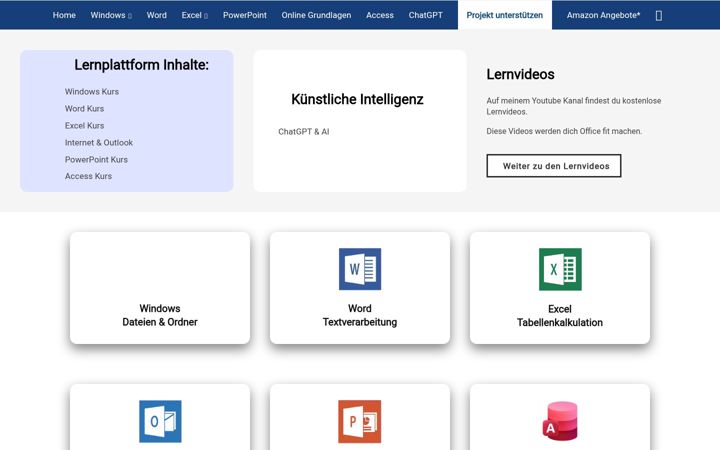Open the Windows Dateien & Ordner card

[160, 288]
